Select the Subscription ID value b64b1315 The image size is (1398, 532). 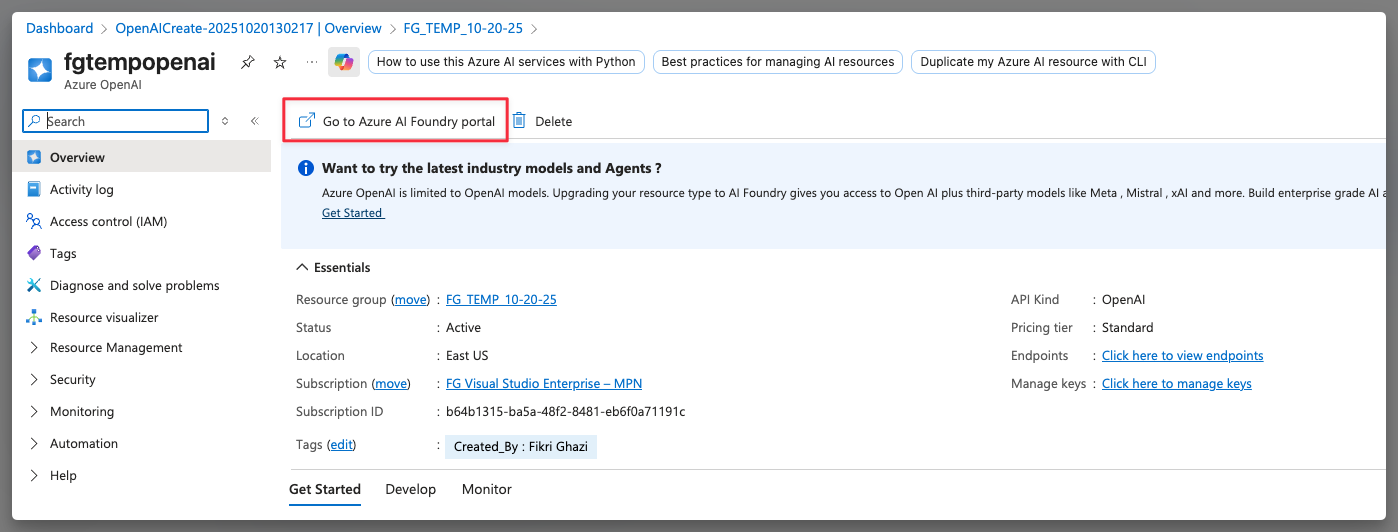(565, 411)
